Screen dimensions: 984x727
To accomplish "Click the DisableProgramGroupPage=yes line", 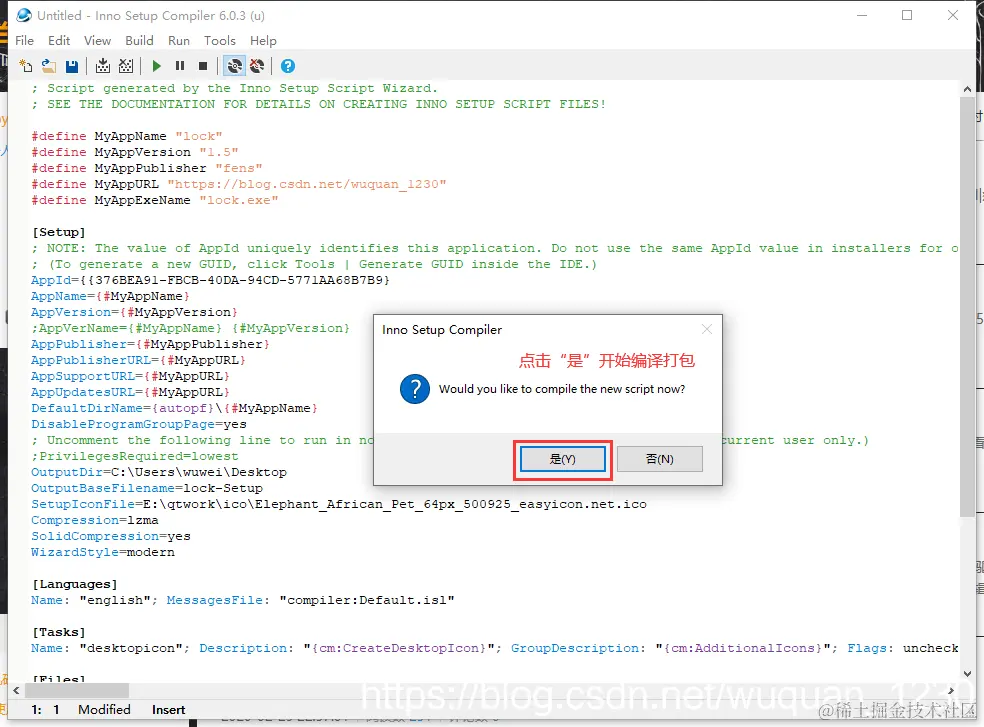I will pos(139,424).
